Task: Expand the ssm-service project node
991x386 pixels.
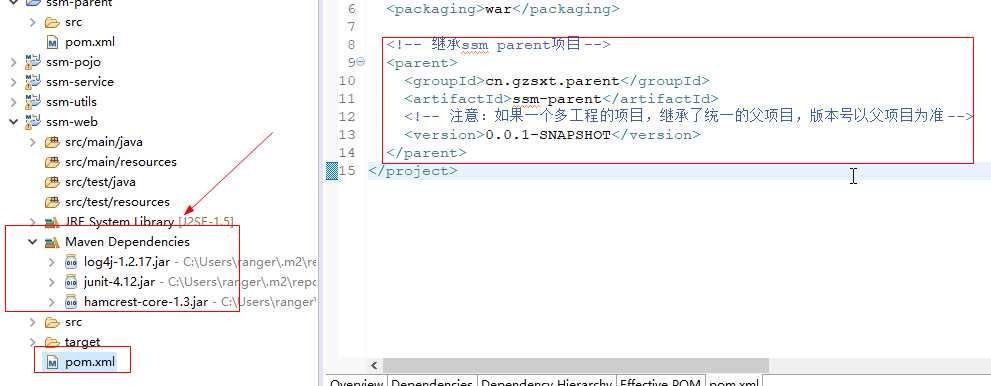Action: (x=13, y=82)
